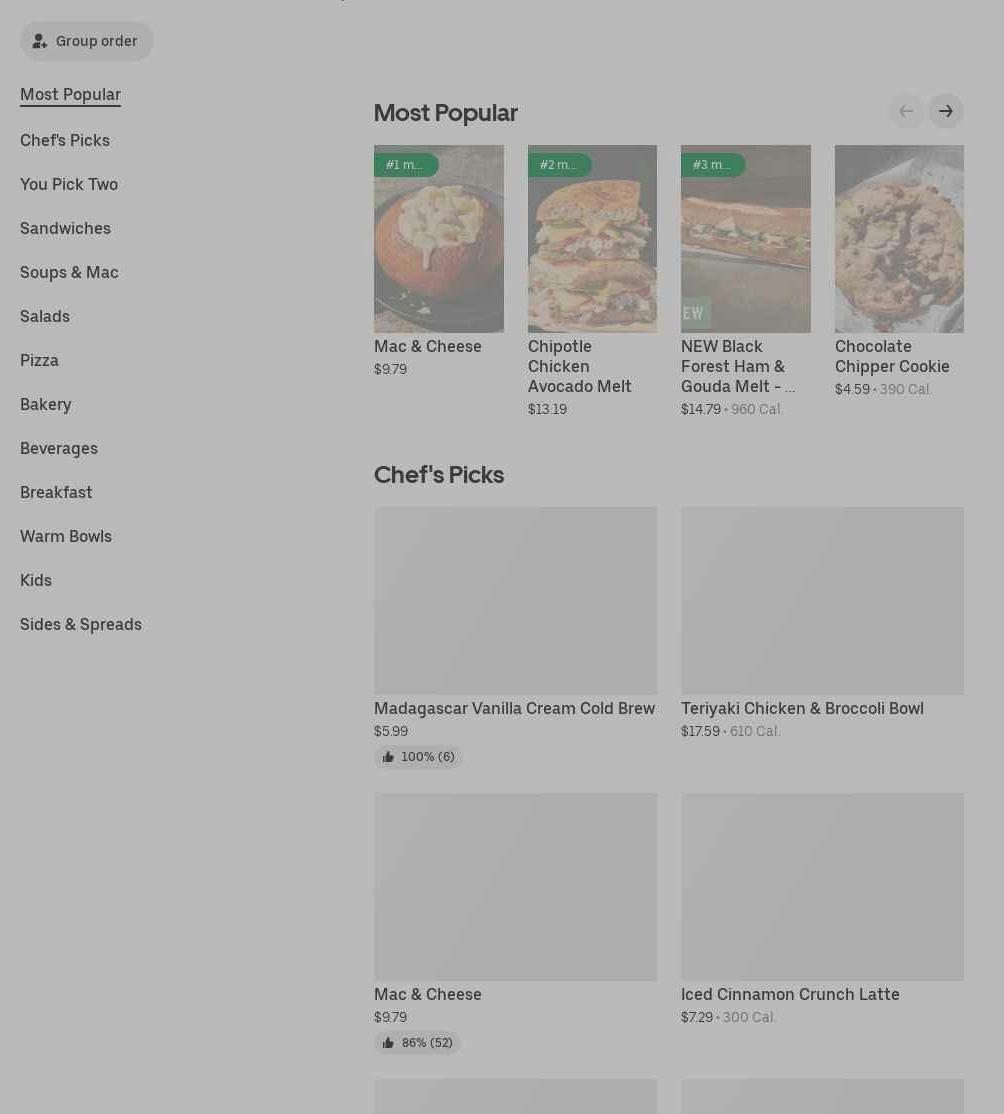Click thumbs-up rating on Madagascar Vanilla Cold Brew
The height and width of the screenshot is (1114, 1004).
[418, 757]
